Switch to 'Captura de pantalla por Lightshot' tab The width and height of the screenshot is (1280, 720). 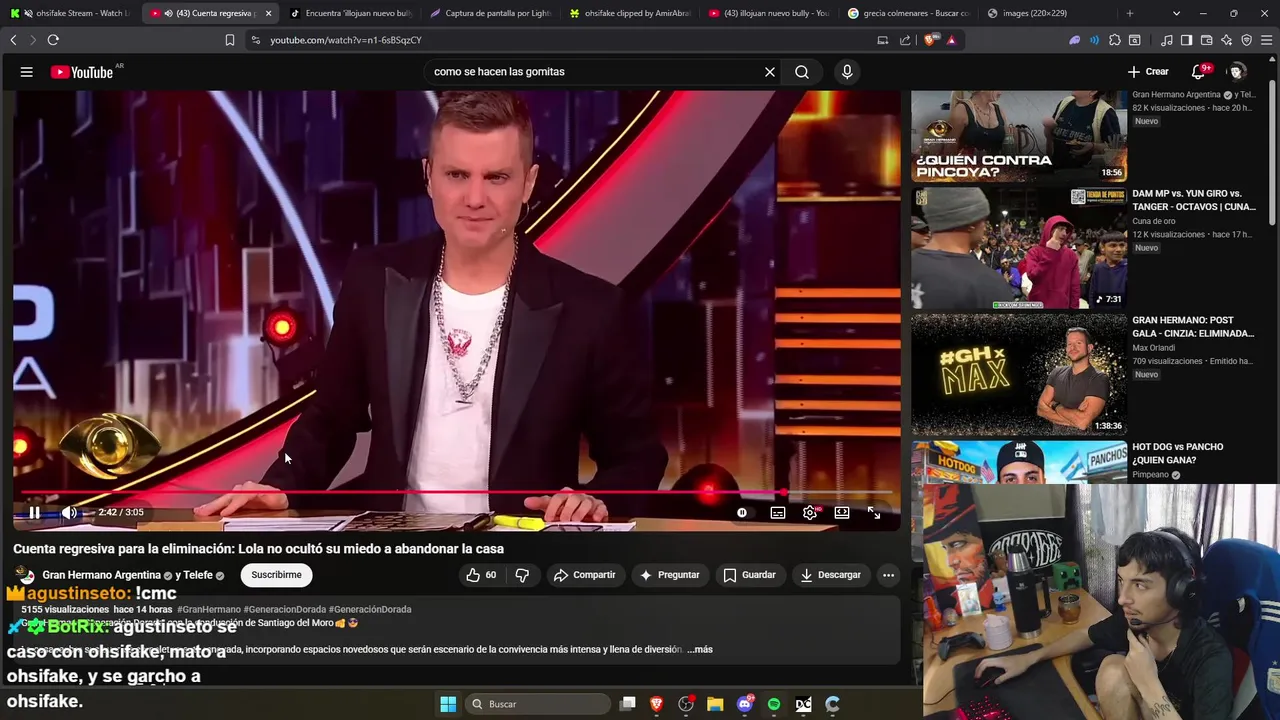coord(490,13)
